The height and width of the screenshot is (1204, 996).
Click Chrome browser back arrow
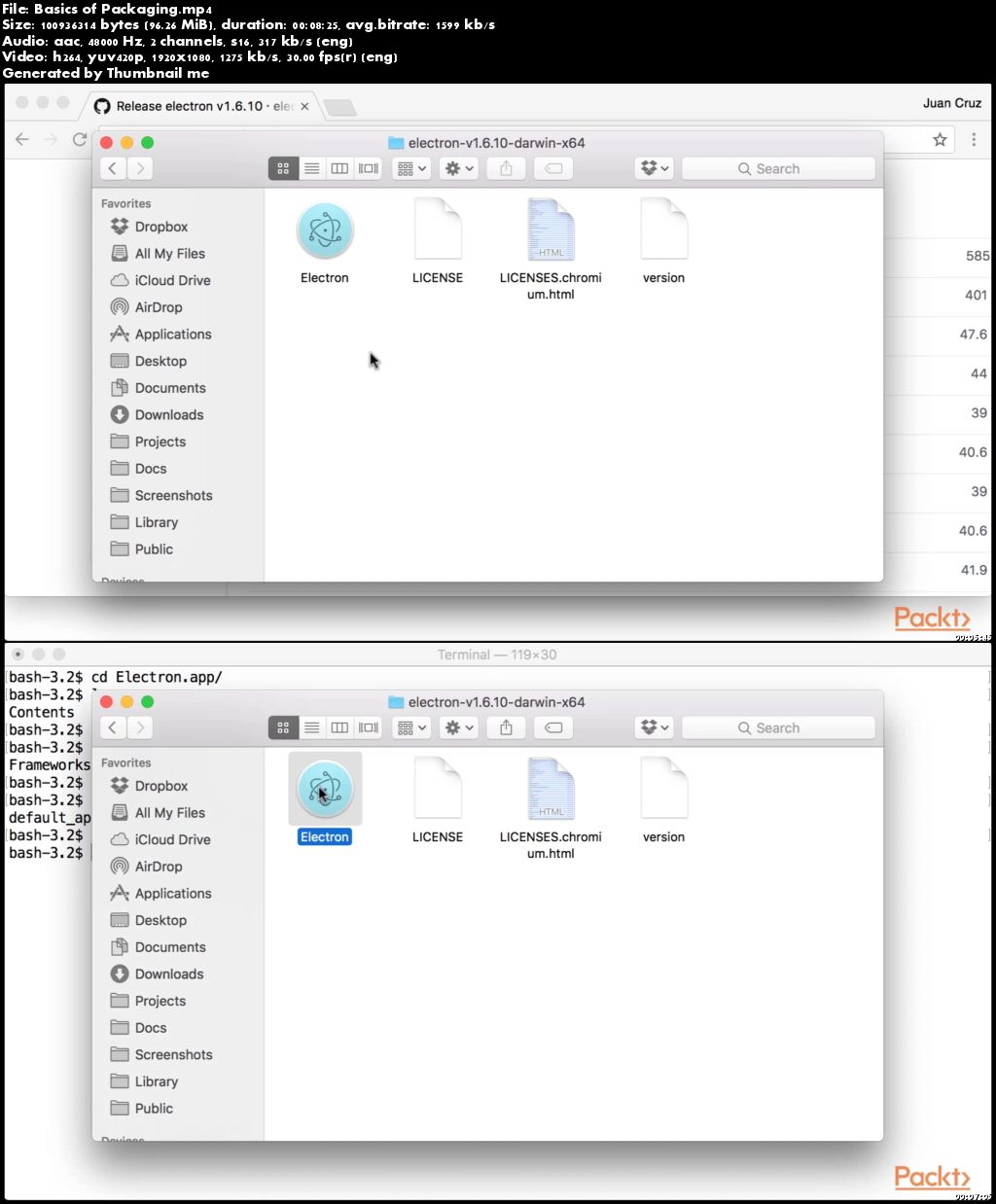pos(22,140)
